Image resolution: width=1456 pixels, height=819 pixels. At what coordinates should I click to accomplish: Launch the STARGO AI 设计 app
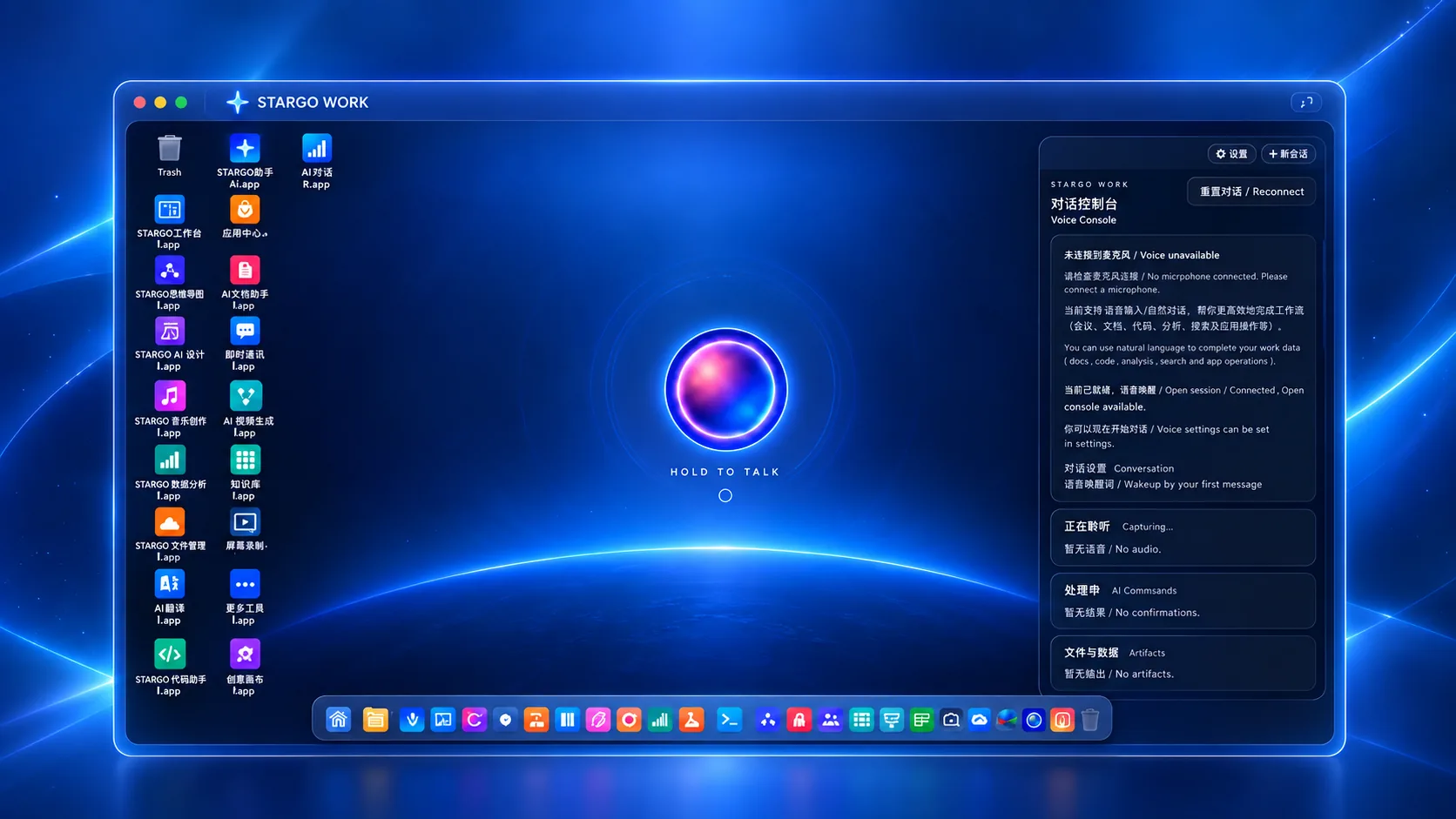tap(170, 332)
